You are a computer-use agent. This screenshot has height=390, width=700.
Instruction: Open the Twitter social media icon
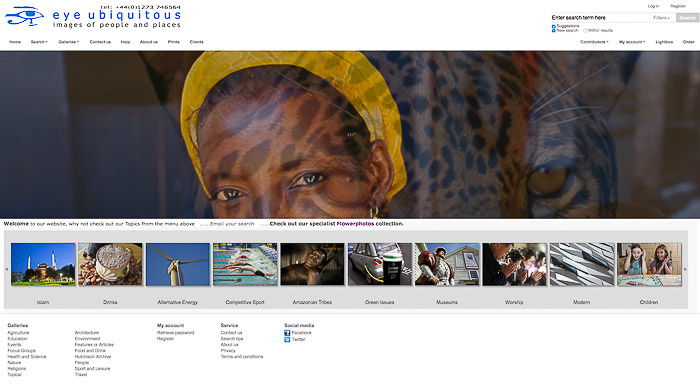(x=287, y=340)
